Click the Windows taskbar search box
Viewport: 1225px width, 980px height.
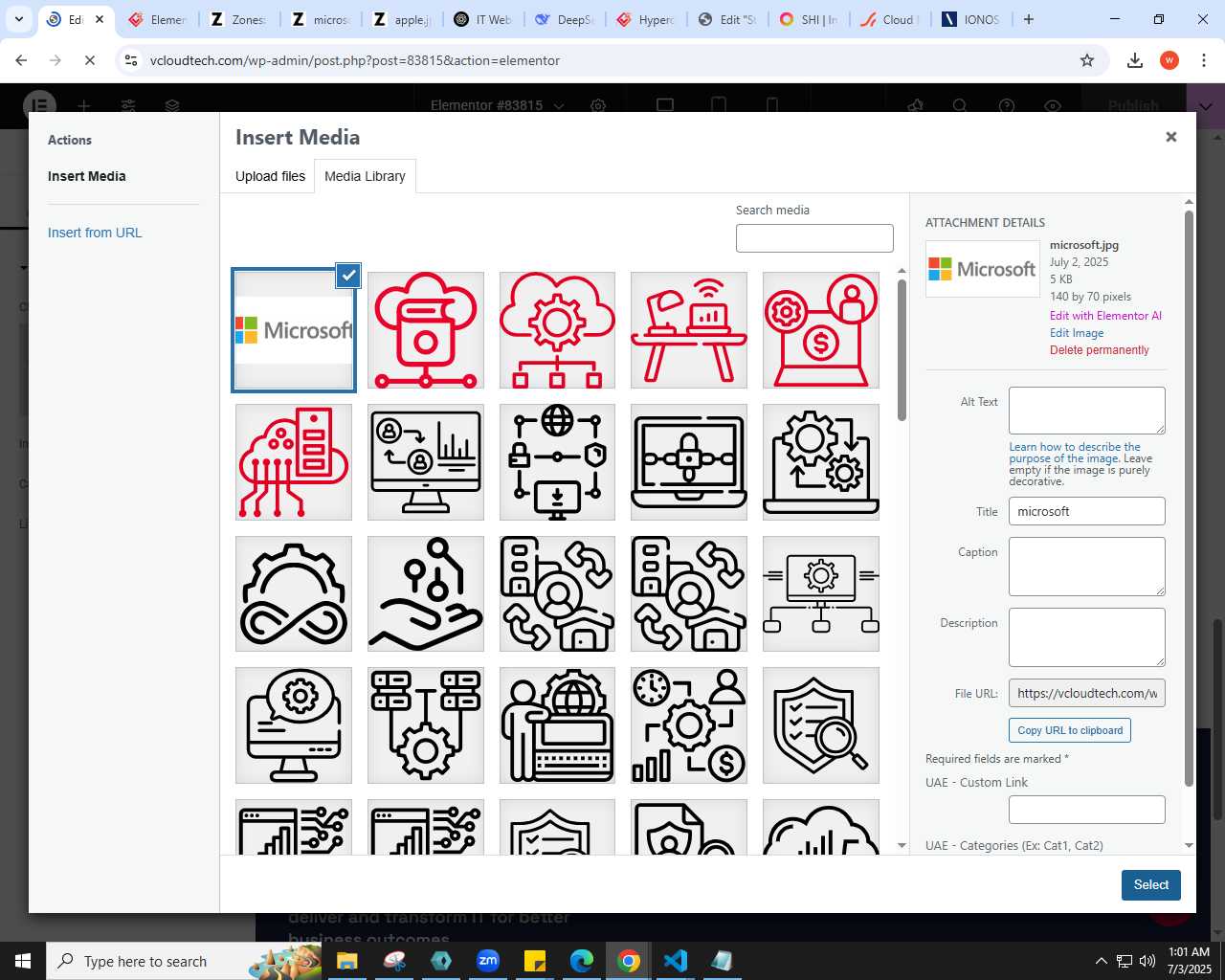[184, 961]
